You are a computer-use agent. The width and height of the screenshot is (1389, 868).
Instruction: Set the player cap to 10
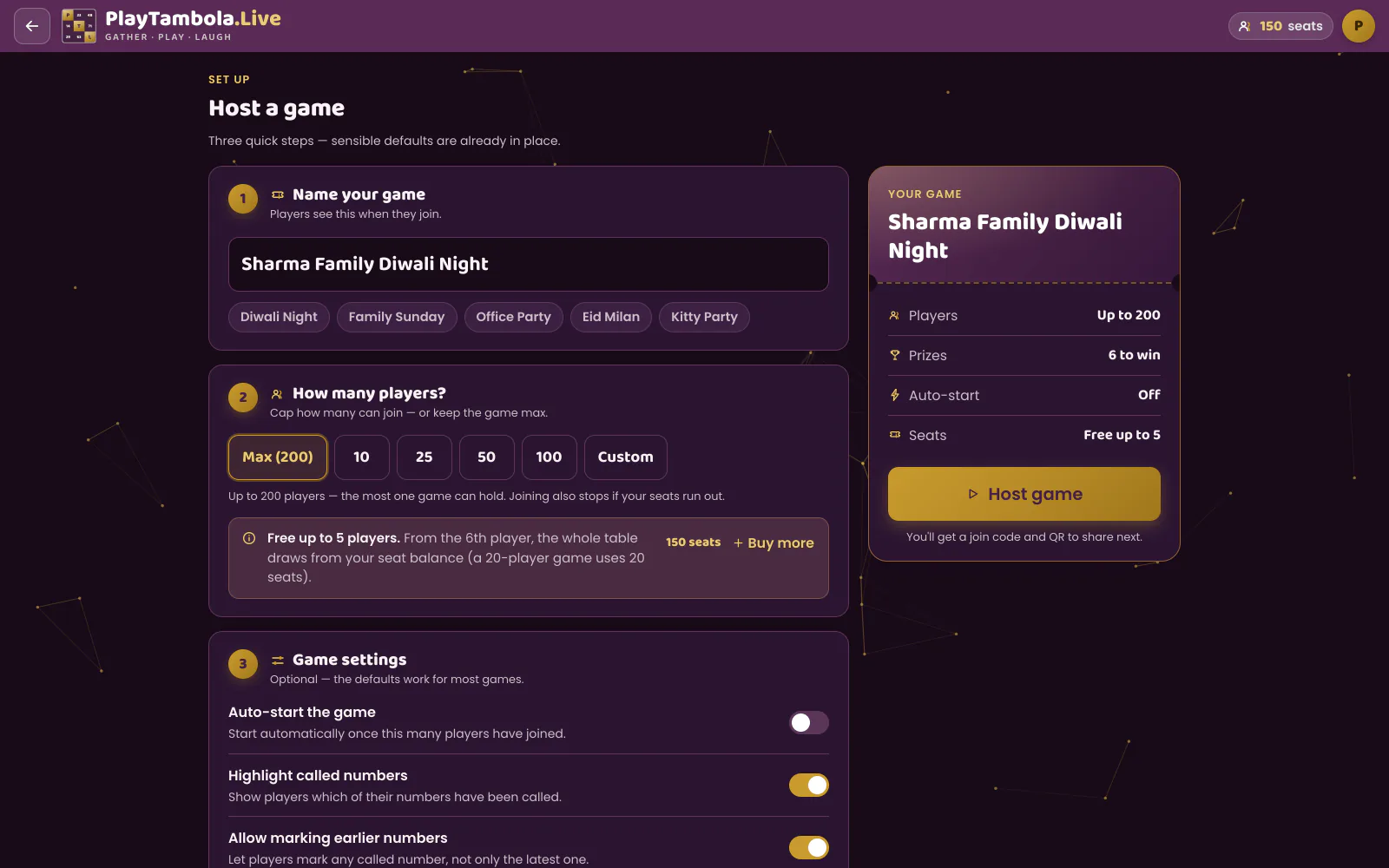coord(362,457)
